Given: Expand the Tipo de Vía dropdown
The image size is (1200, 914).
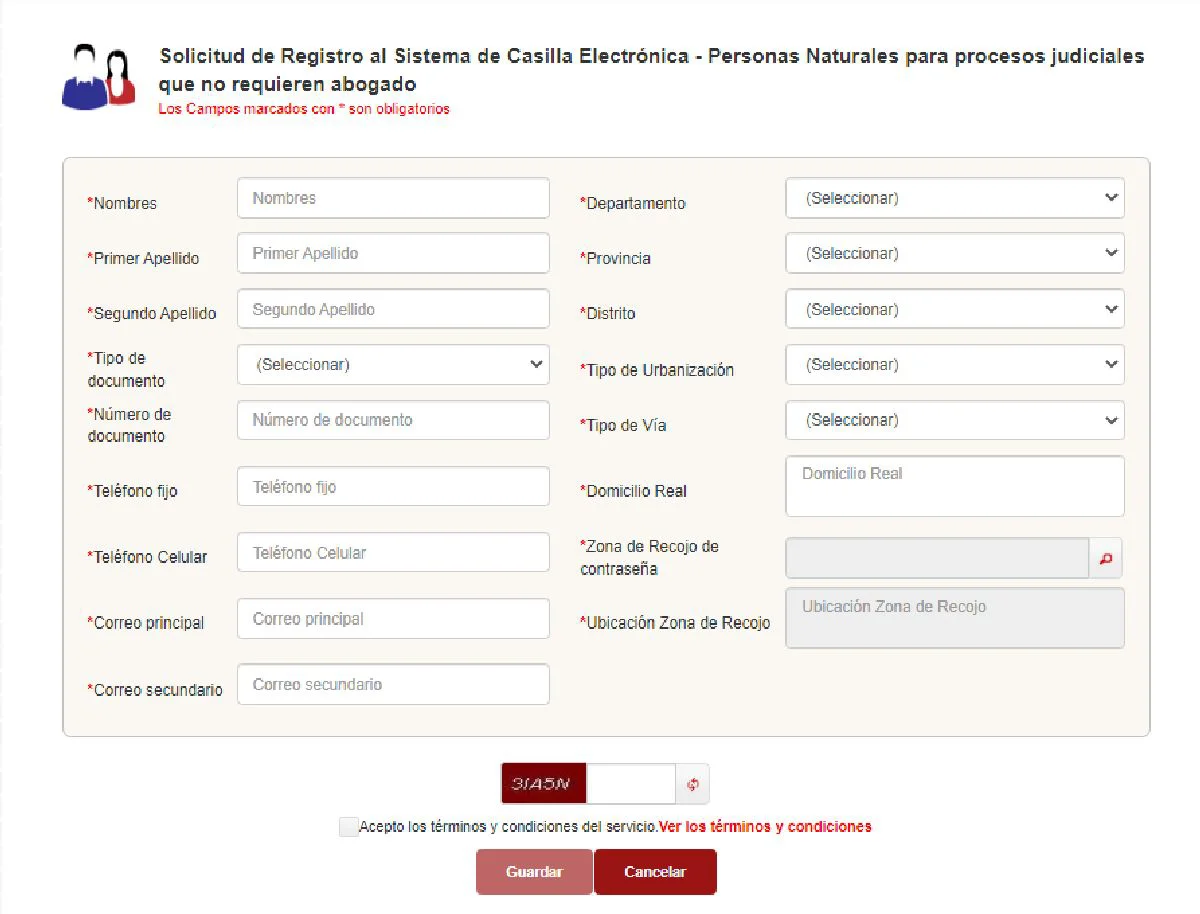Looking at the screenshot, I should [954, 420].
